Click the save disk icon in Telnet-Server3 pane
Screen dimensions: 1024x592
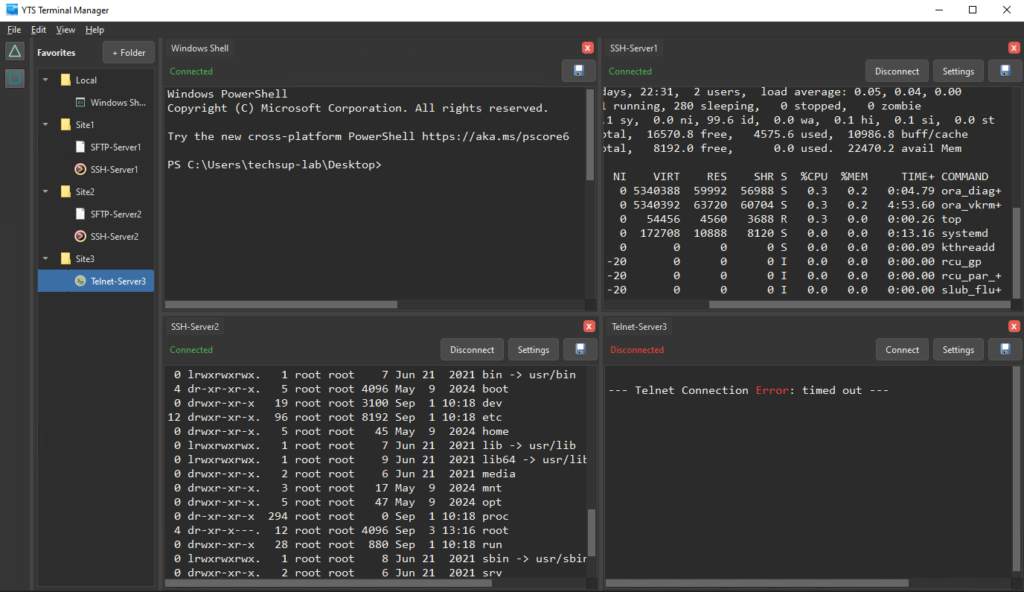click(x=1004, y=350)
